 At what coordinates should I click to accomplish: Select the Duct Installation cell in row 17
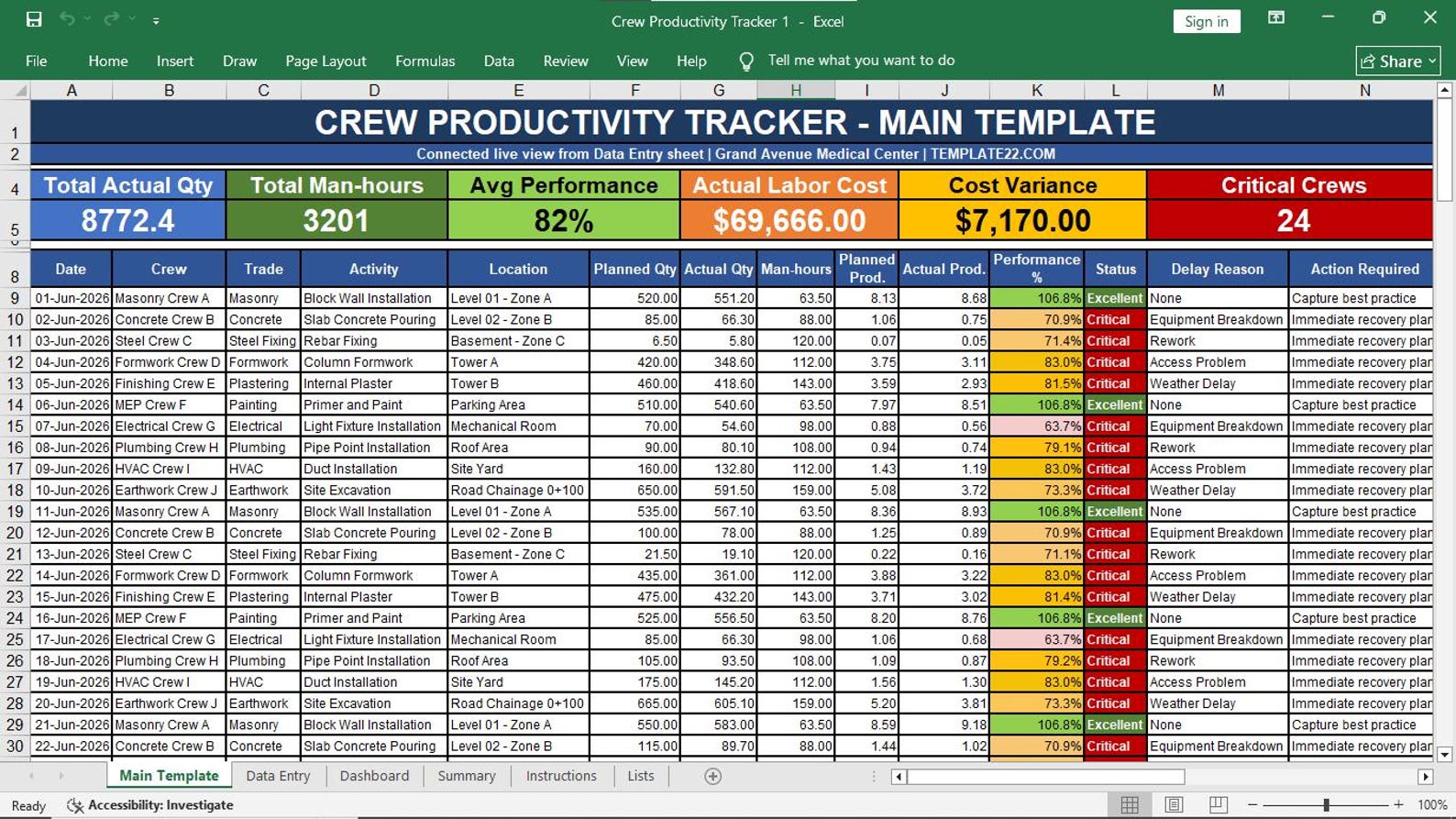pos(374,469)
